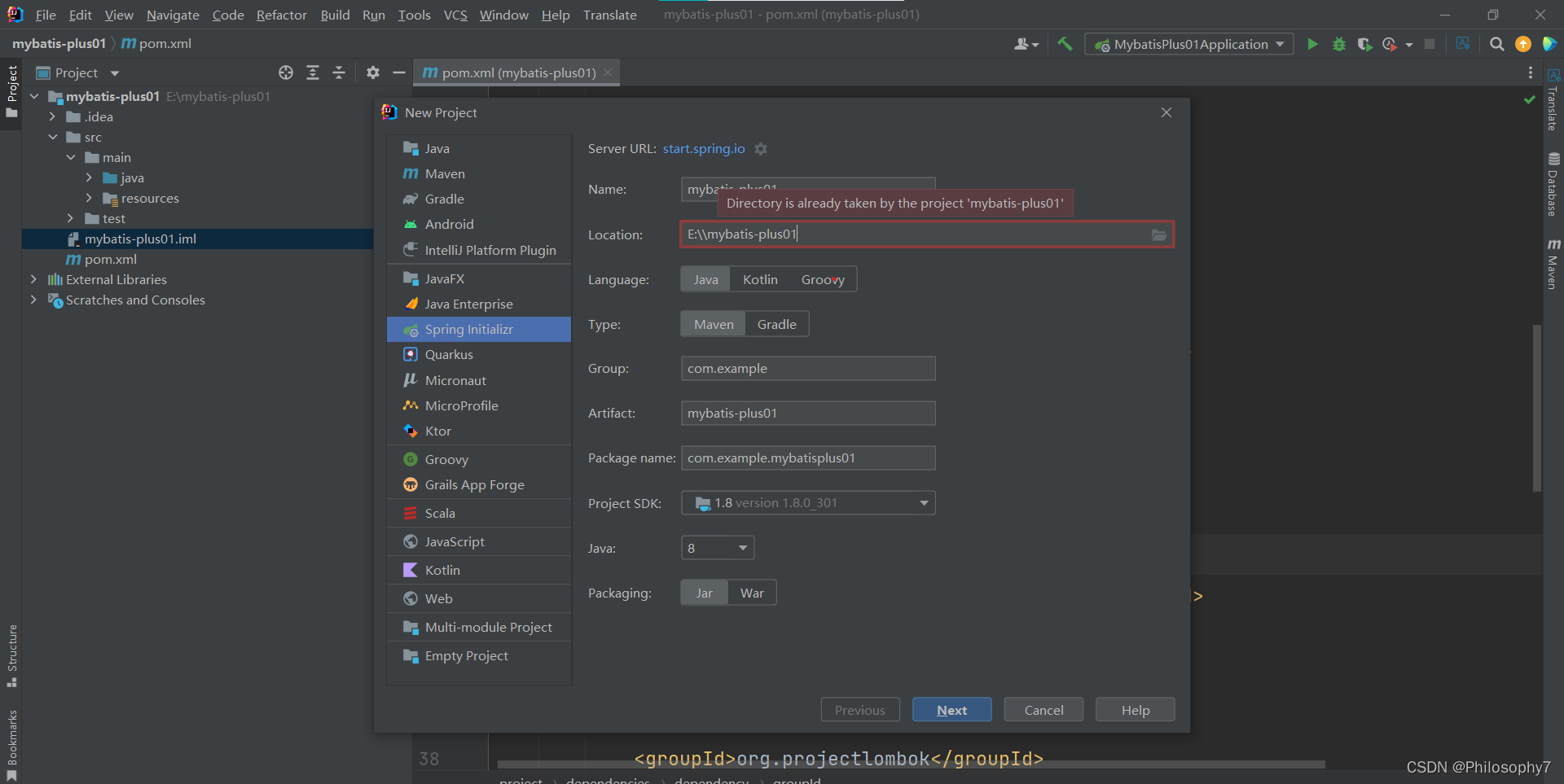This screenshot has height=784, width=1564.
Task: Open the Build menu
Action: [x=335, y=15]
